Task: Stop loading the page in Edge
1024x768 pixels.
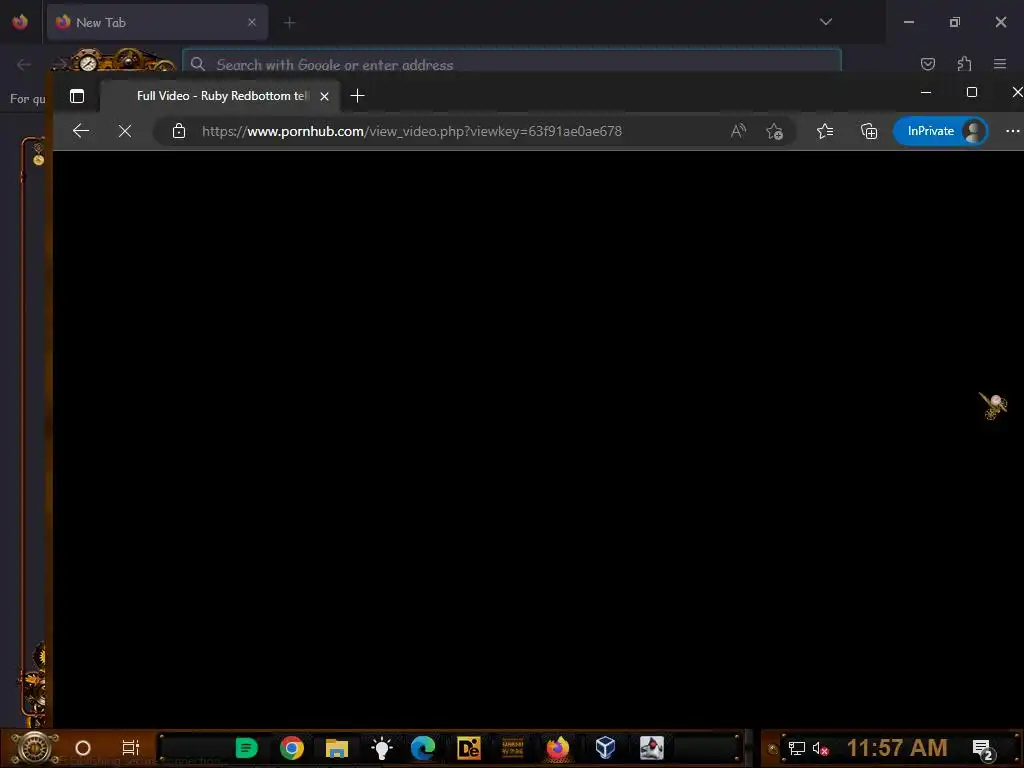Action: [x=125, y=131]
